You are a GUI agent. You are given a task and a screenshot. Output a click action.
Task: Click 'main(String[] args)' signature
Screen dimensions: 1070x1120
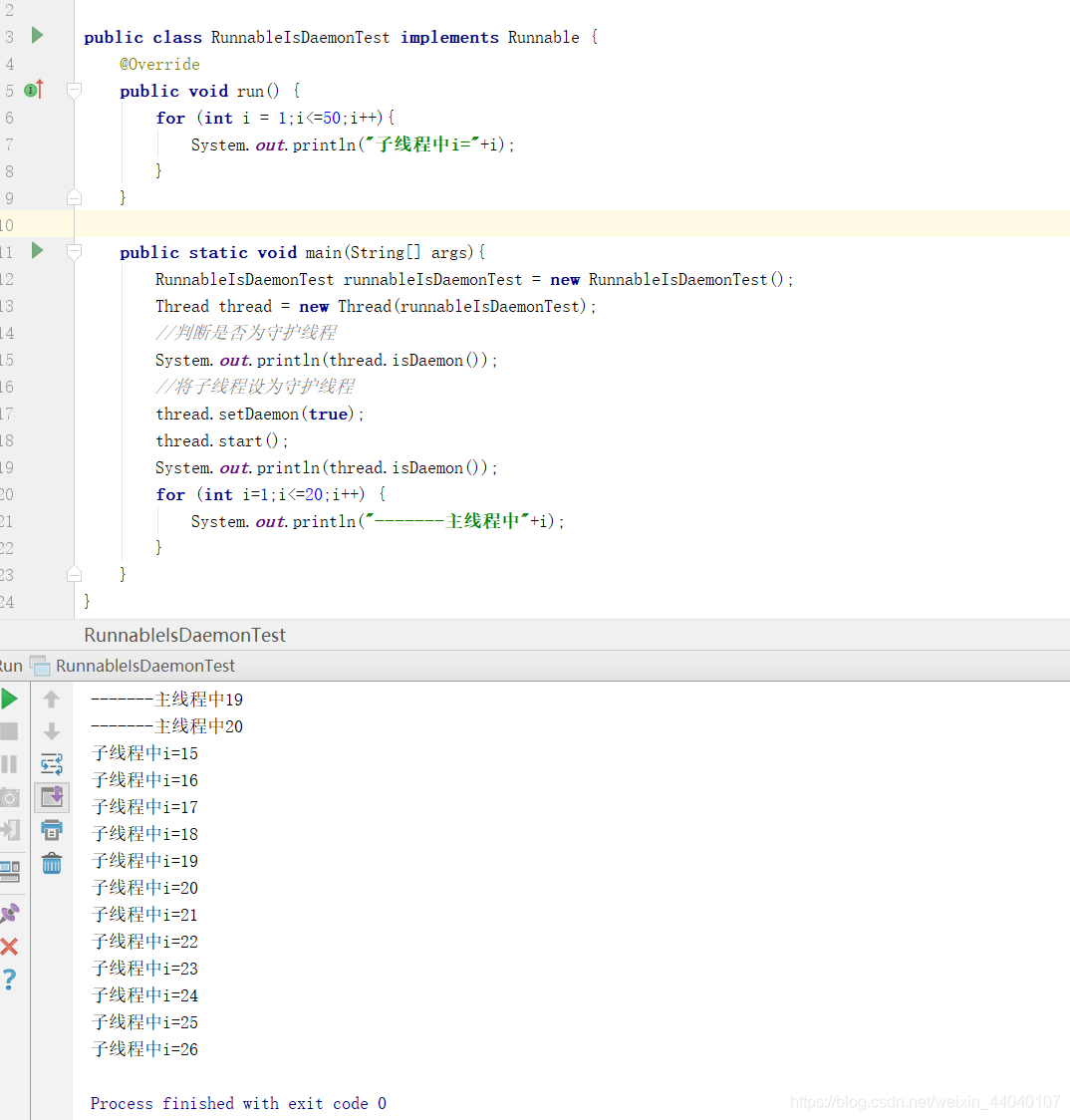(390, 252)
